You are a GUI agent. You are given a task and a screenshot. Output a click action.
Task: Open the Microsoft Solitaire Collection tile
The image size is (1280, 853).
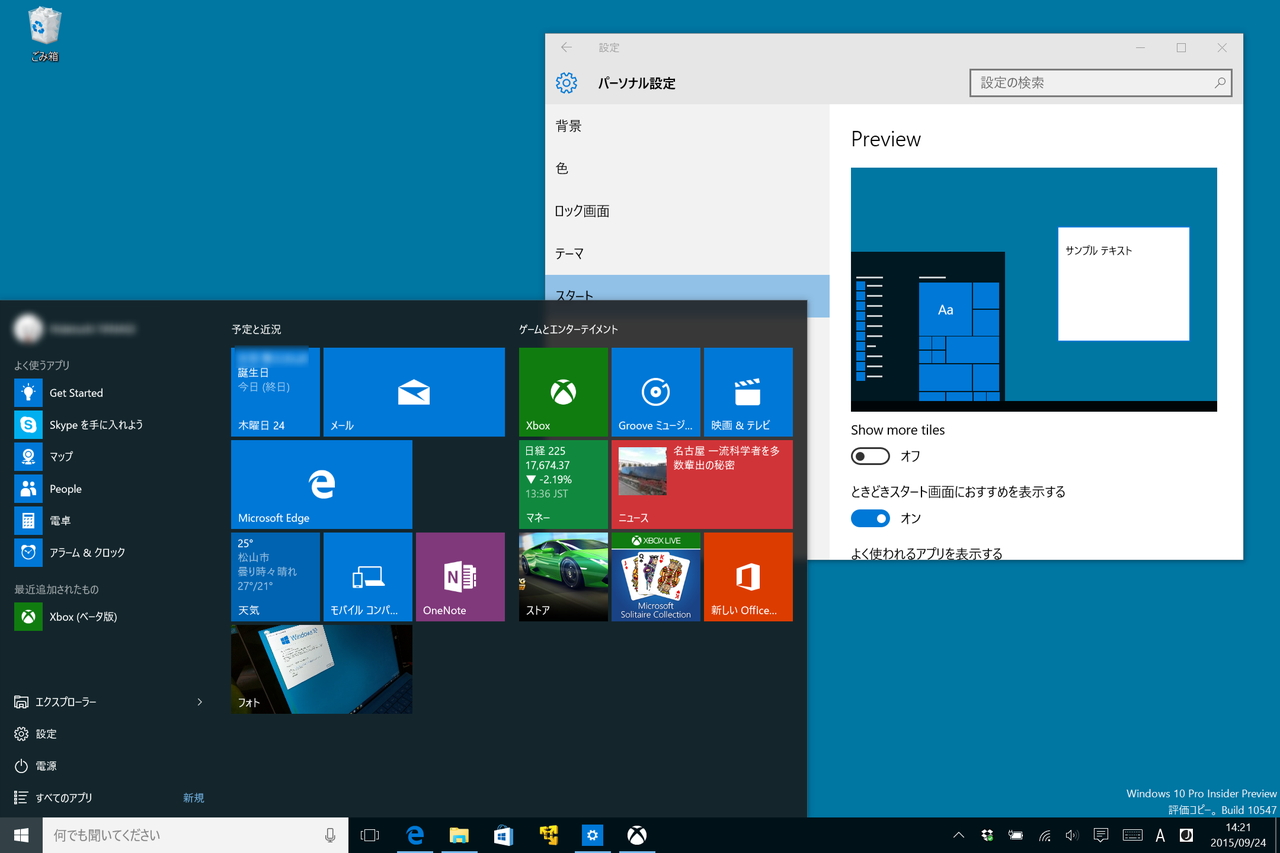(x=655, y=577)
